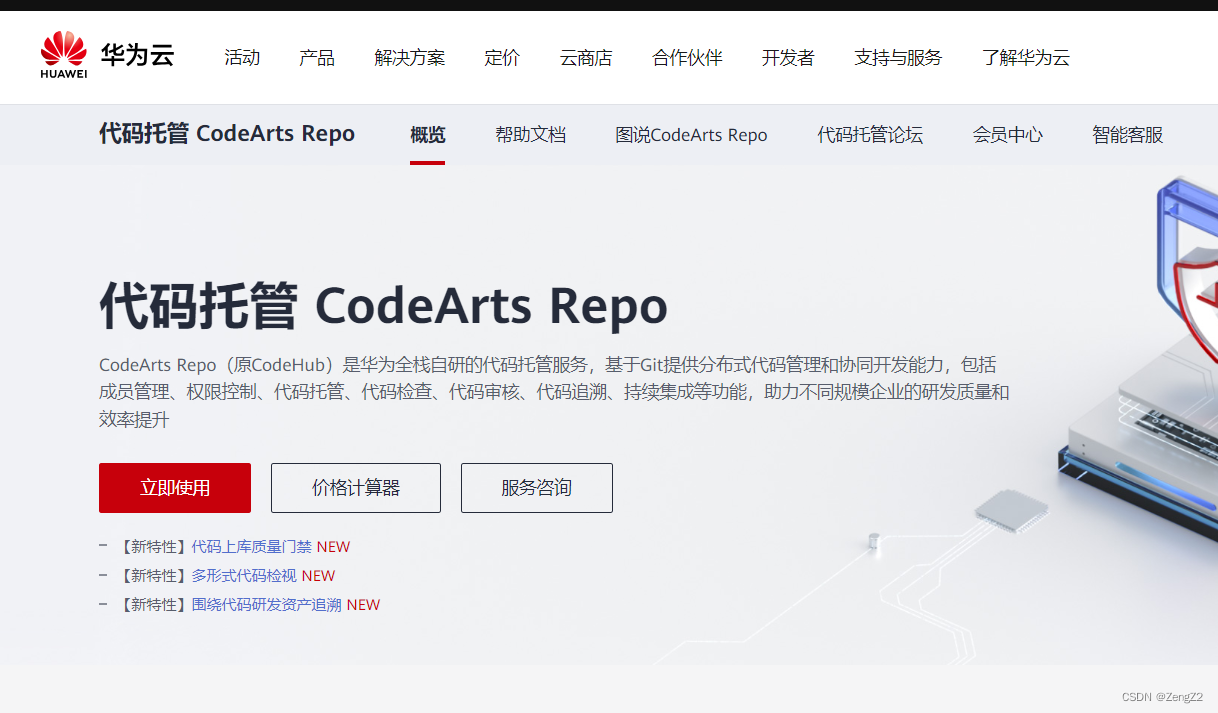Select 合作伙伴 from the top navigation

click(687, 57)
